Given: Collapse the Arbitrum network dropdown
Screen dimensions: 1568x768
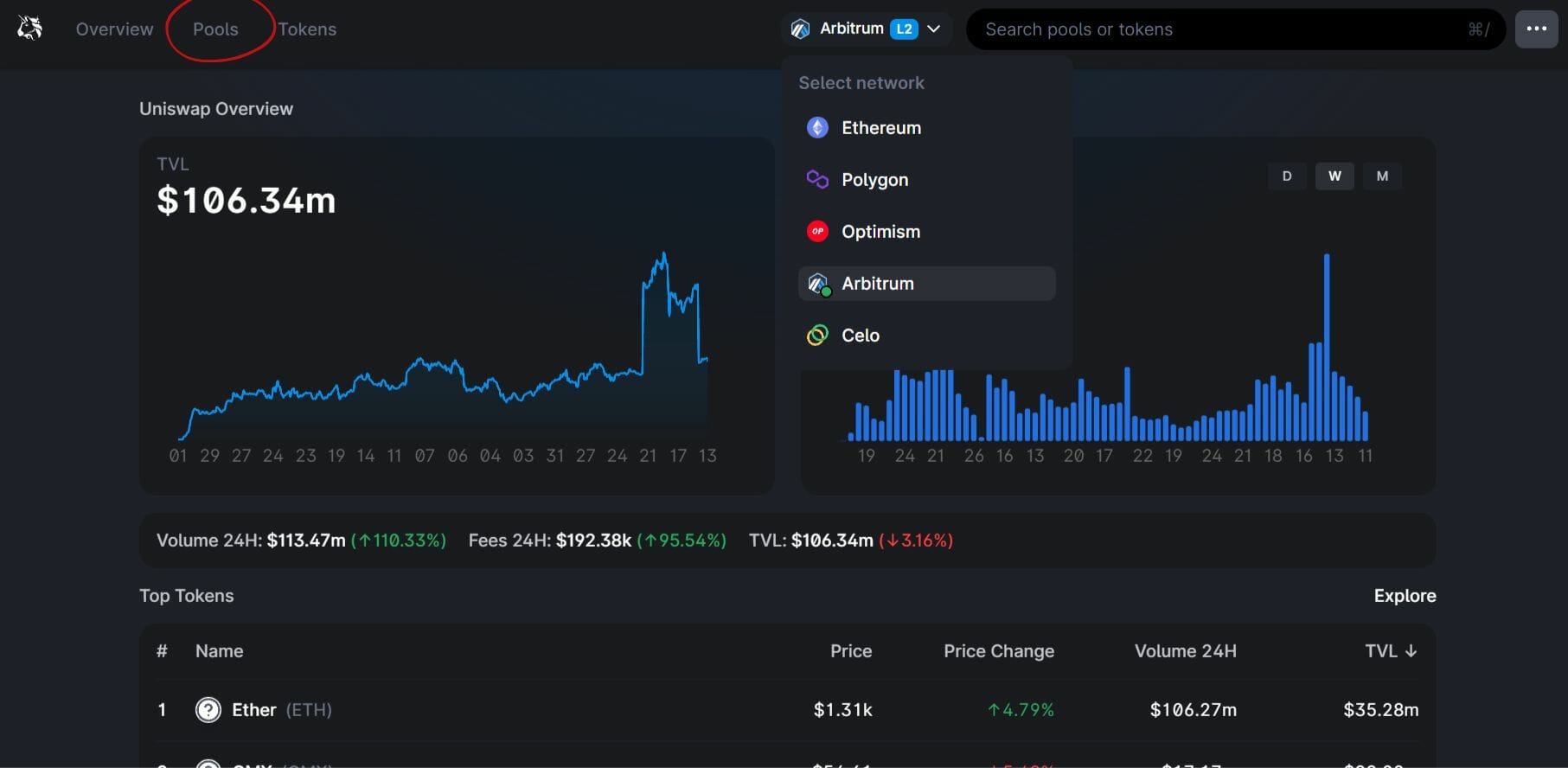Looking at the screenshot, I should (866, 29).
